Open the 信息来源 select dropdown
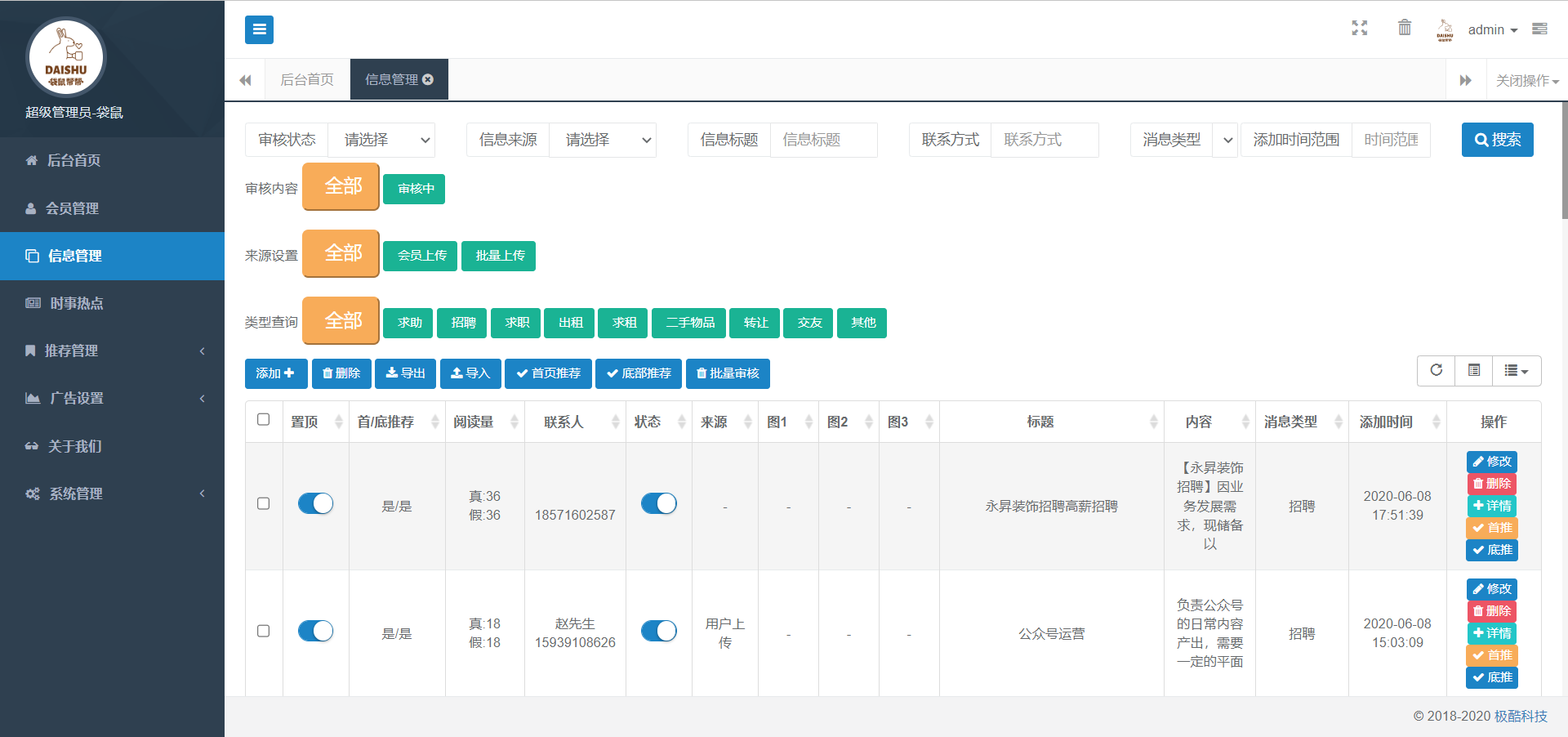1568x737 pixels. coord(603,140)
